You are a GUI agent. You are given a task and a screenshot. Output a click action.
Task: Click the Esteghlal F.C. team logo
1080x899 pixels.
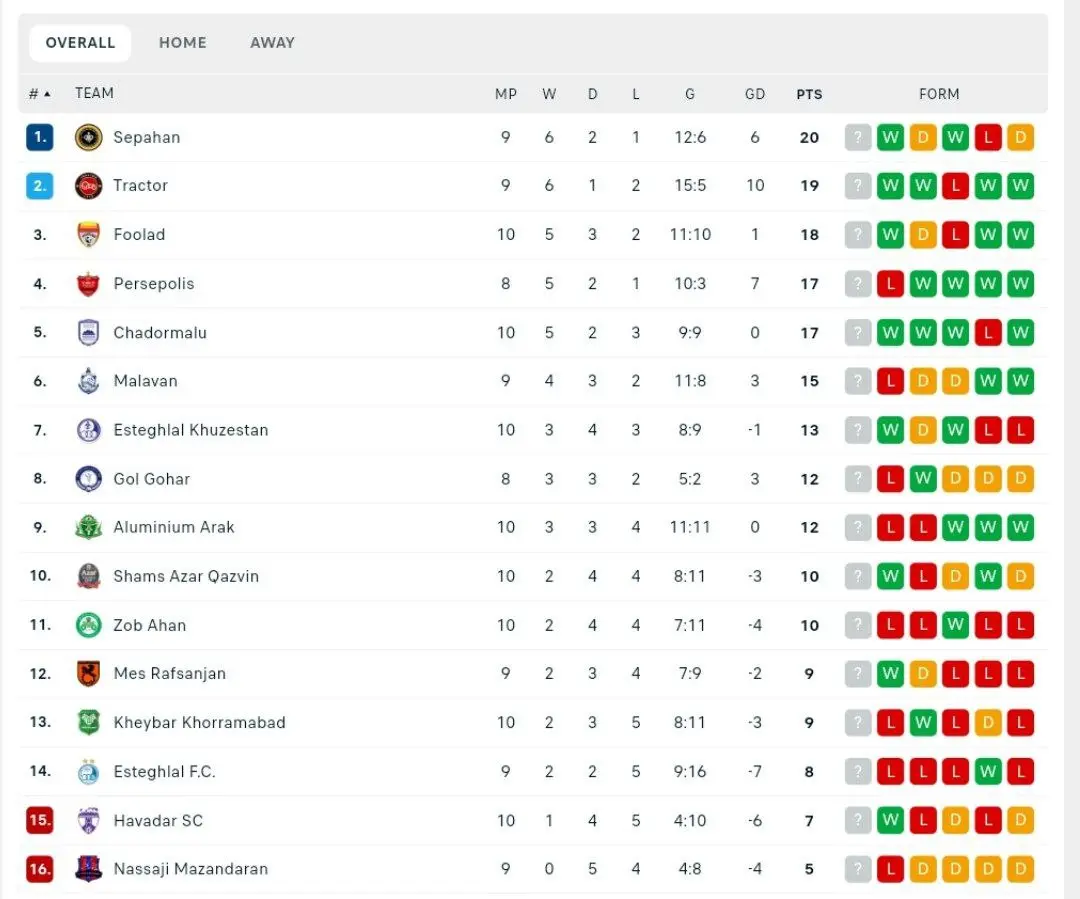coord(89,772)
